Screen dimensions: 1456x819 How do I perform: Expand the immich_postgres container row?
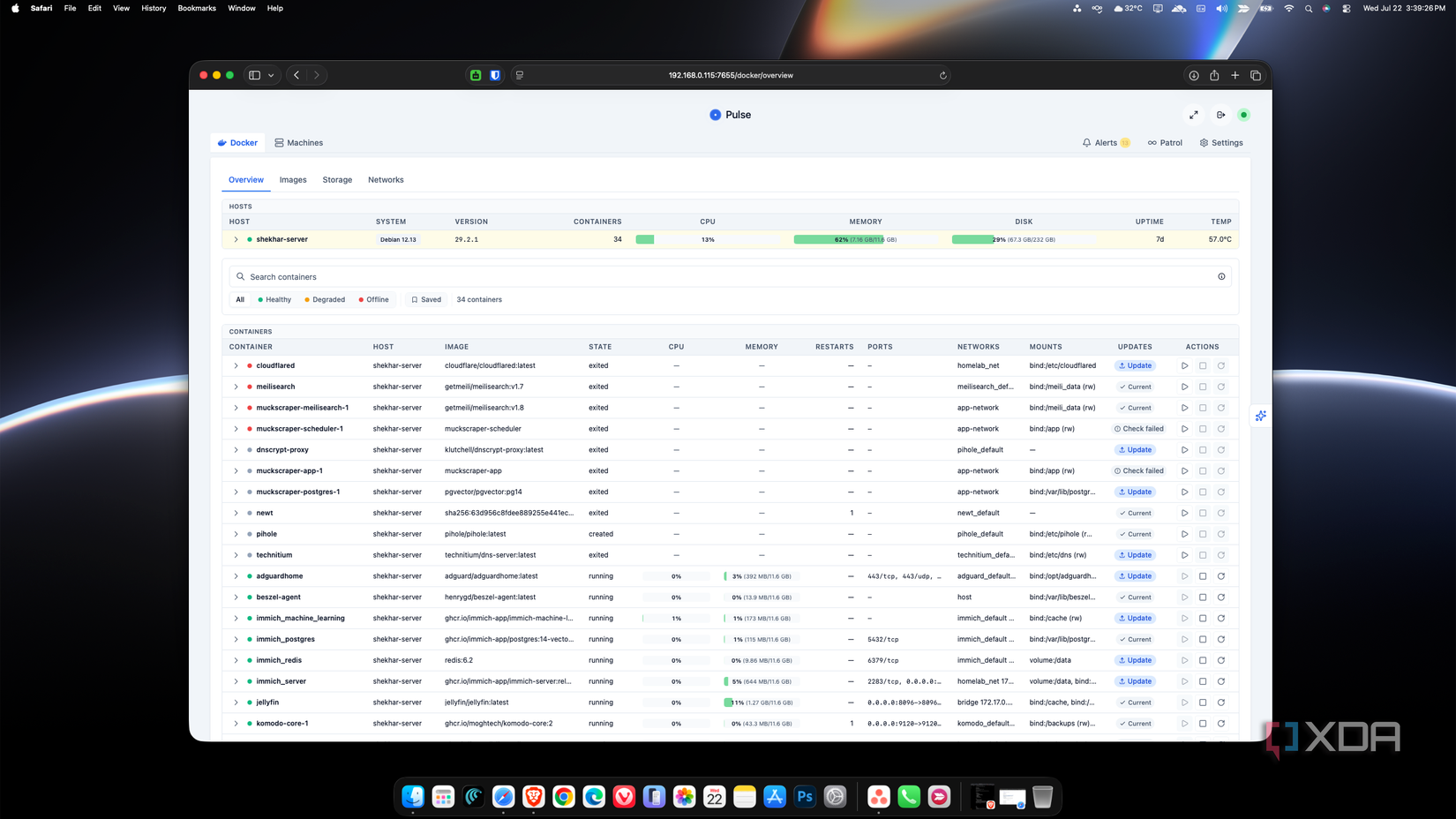pos(236,639)
